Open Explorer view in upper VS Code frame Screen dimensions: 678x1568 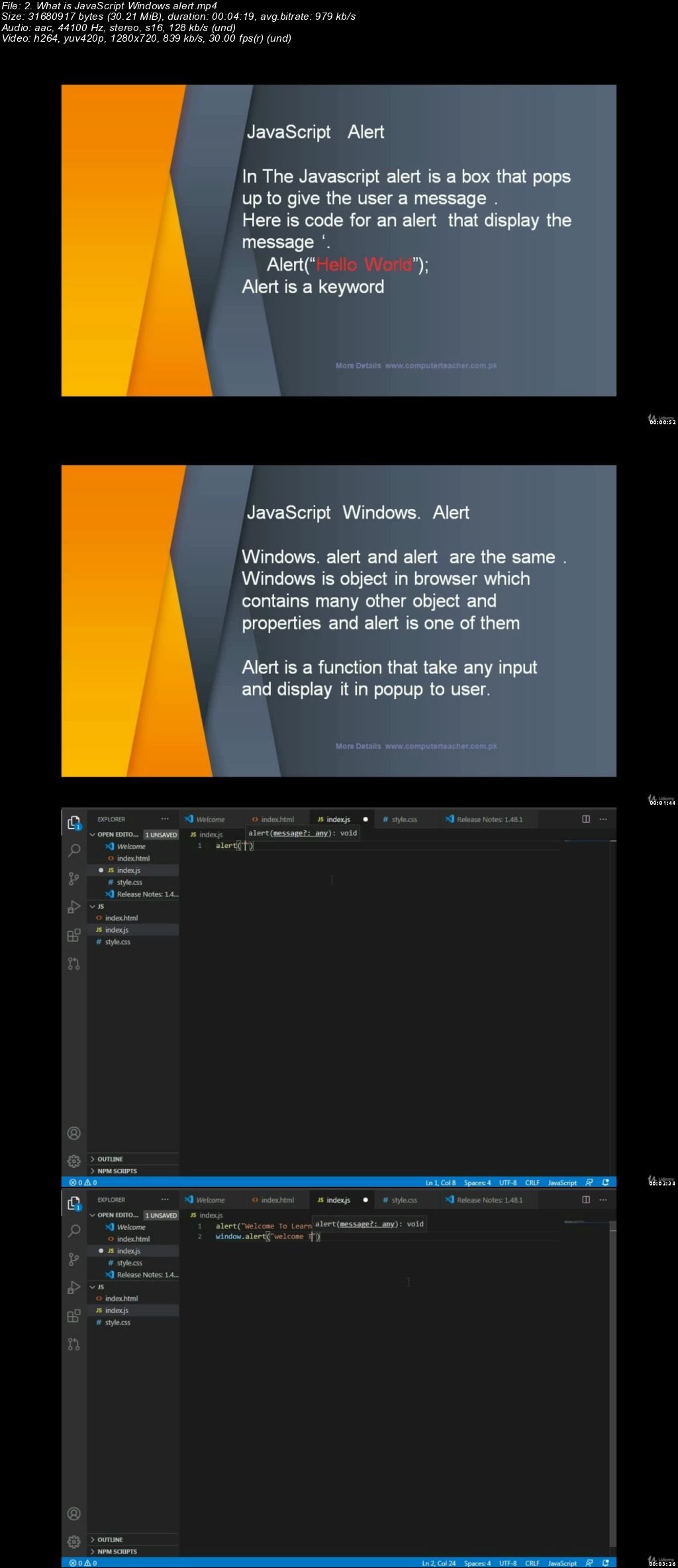pyautogui.click(x=73, y=822)
